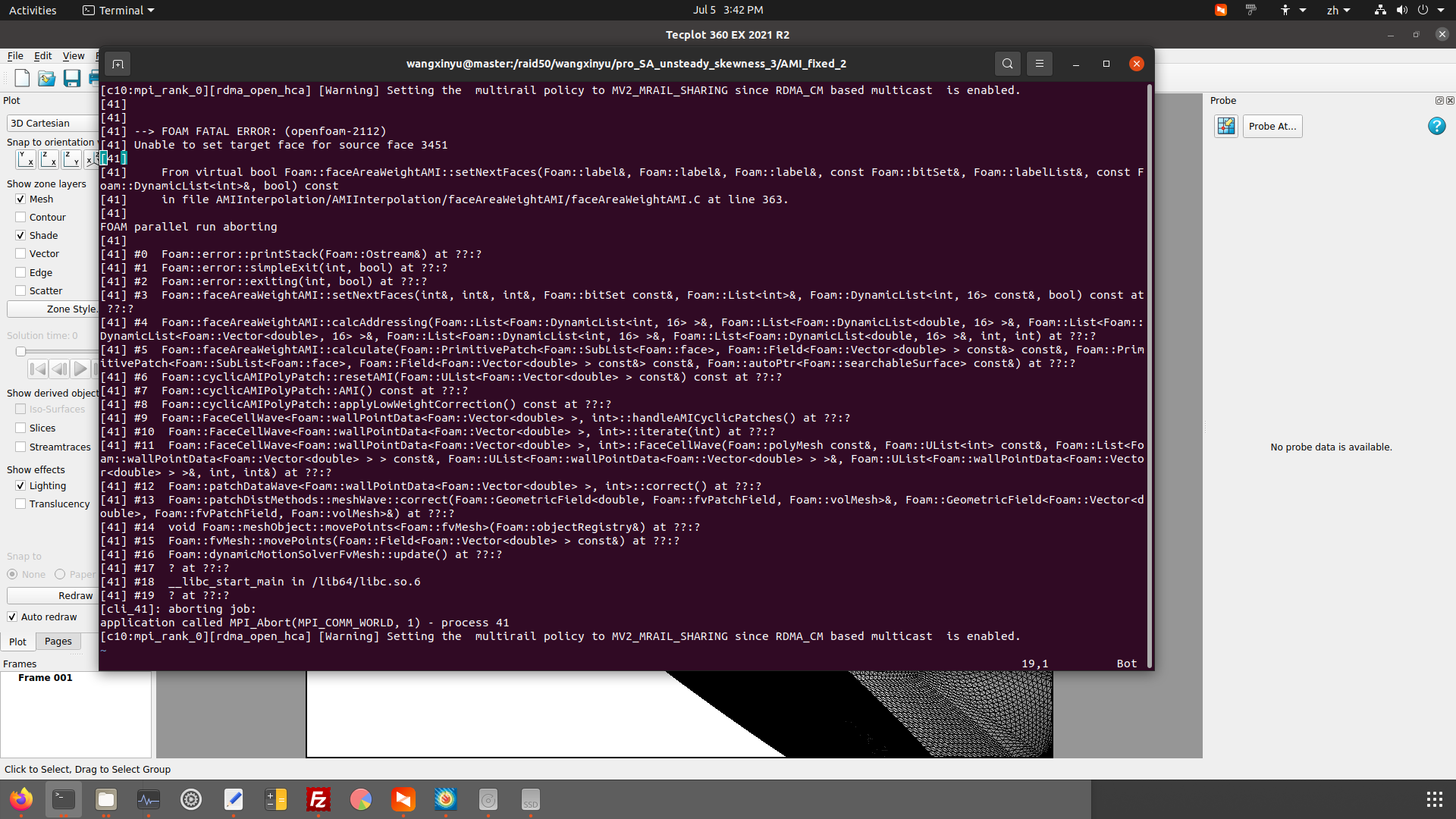This screenshot has height=819, width=1456.
Task: Switch to the Pages sidebar tab
Action: click(x=58, y=641)
